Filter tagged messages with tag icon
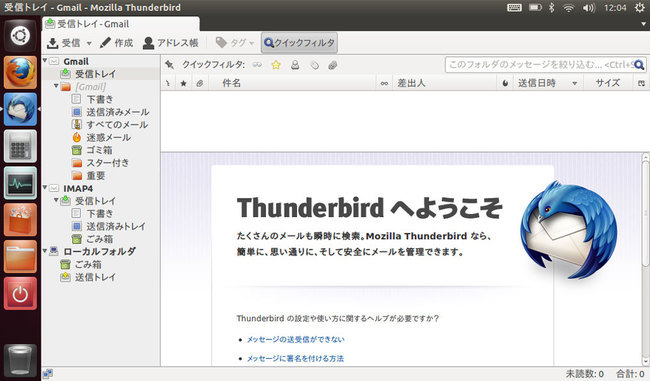 point(315,65)
